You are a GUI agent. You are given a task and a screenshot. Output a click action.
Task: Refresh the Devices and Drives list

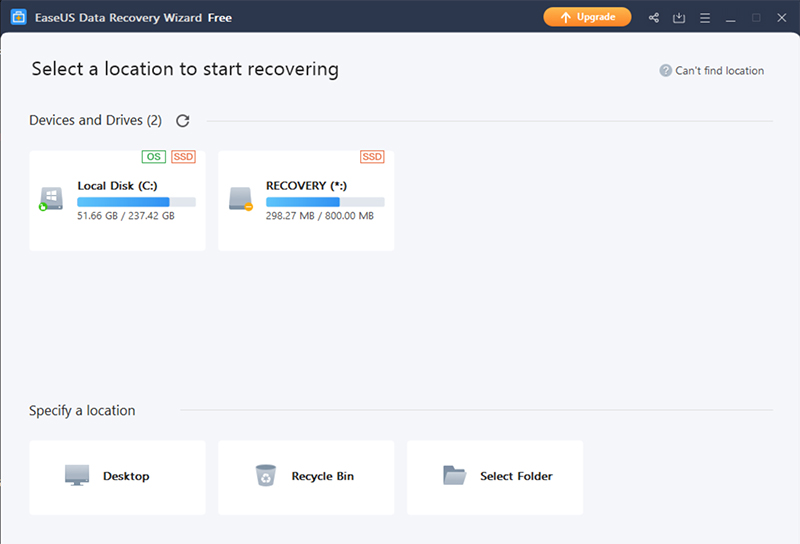click(183, 120)
